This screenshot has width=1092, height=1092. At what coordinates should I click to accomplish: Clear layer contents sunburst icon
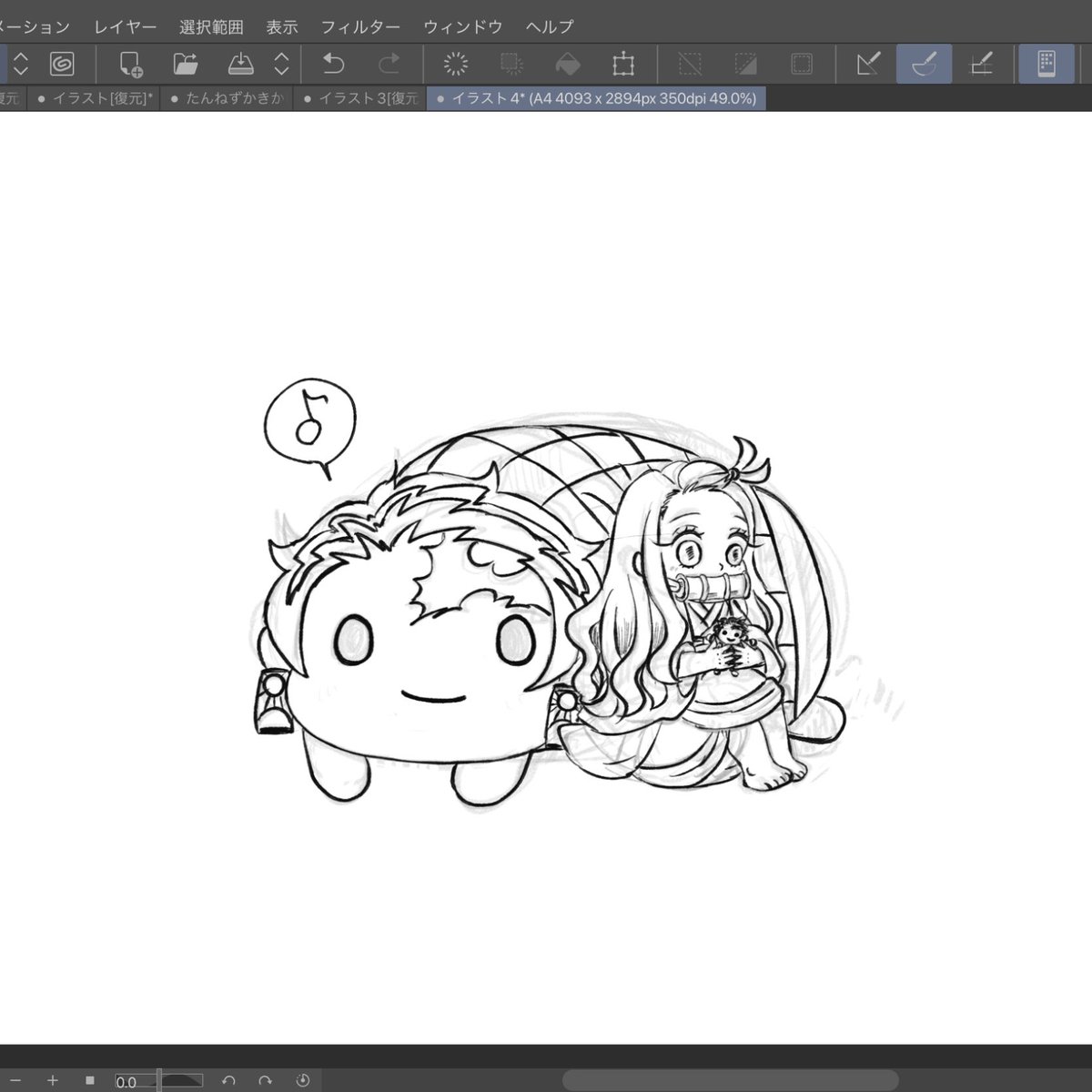click(x=455, y=64)
